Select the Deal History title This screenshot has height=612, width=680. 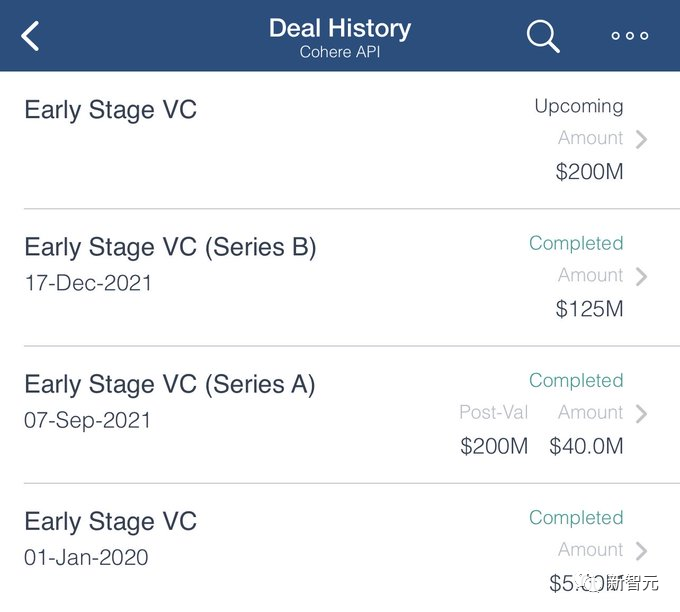pos(340,28)
